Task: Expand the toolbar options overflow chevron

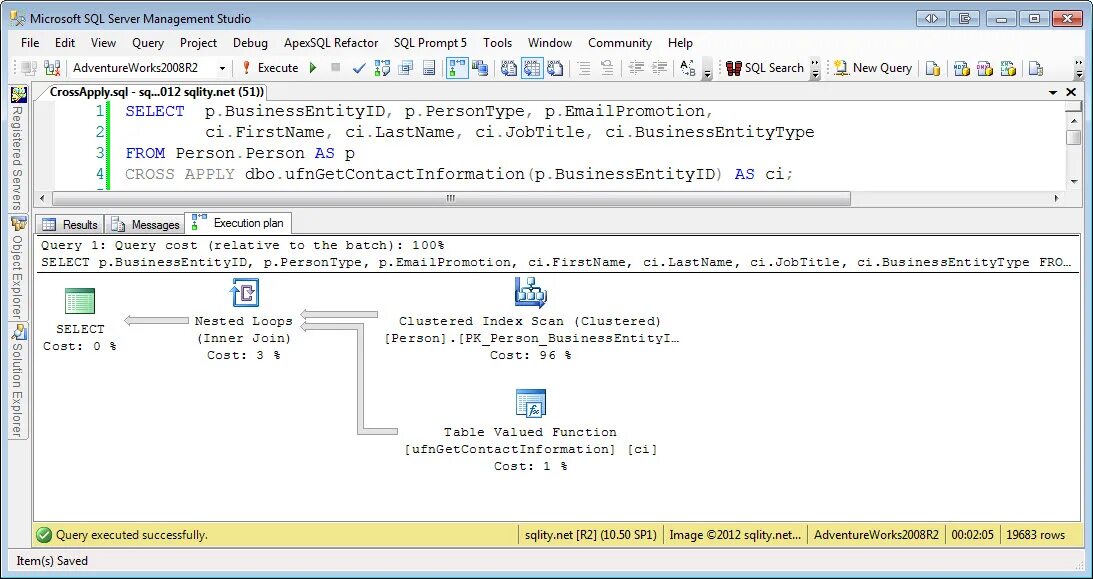Action: tap(707, 72)
